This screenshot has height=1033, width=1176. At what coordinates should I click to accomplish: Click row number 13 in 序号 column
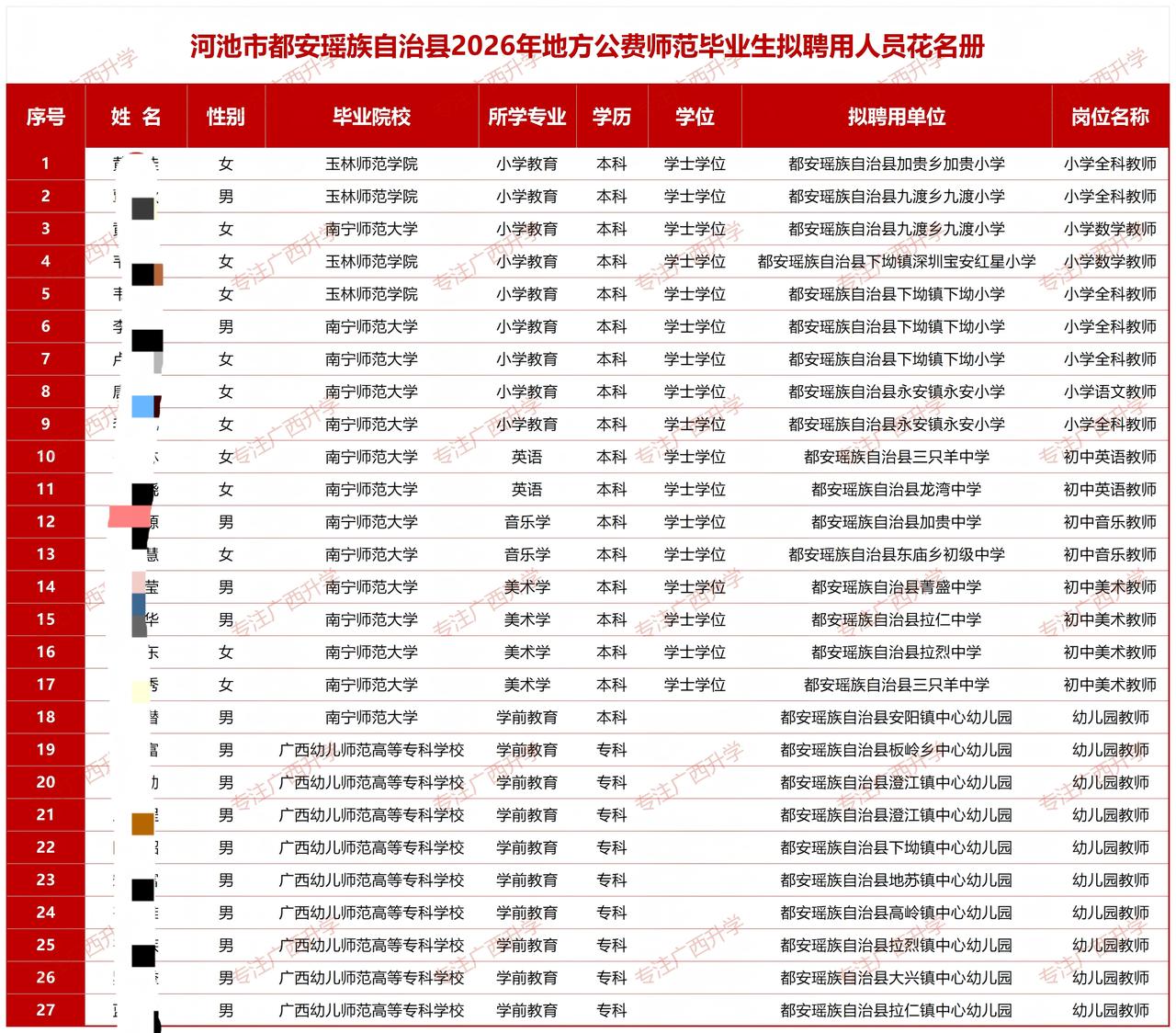coord(46,554)
